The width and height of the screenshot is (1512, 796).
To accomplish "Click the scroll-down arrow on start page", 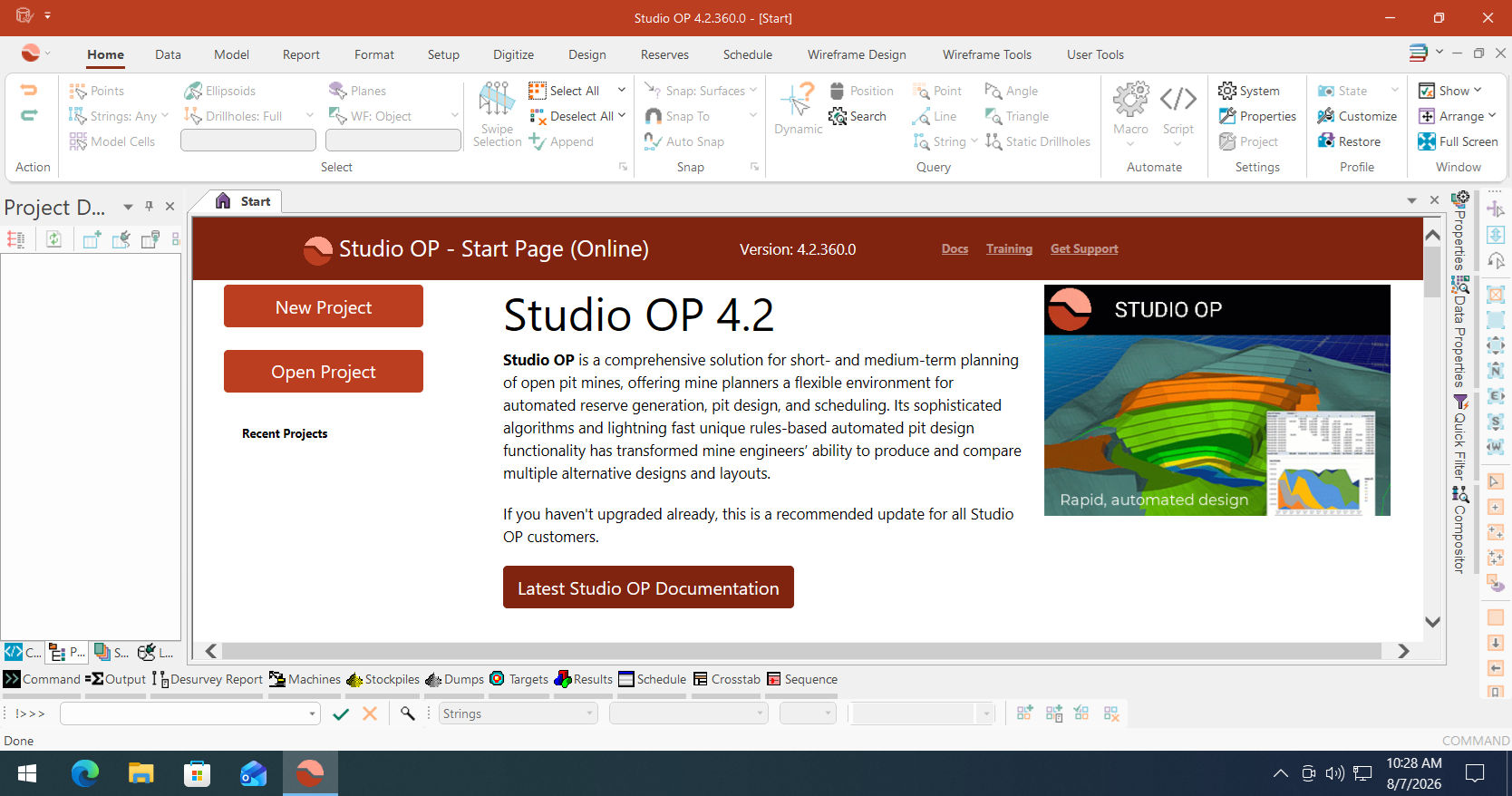I will click(x=1432, y=622).
